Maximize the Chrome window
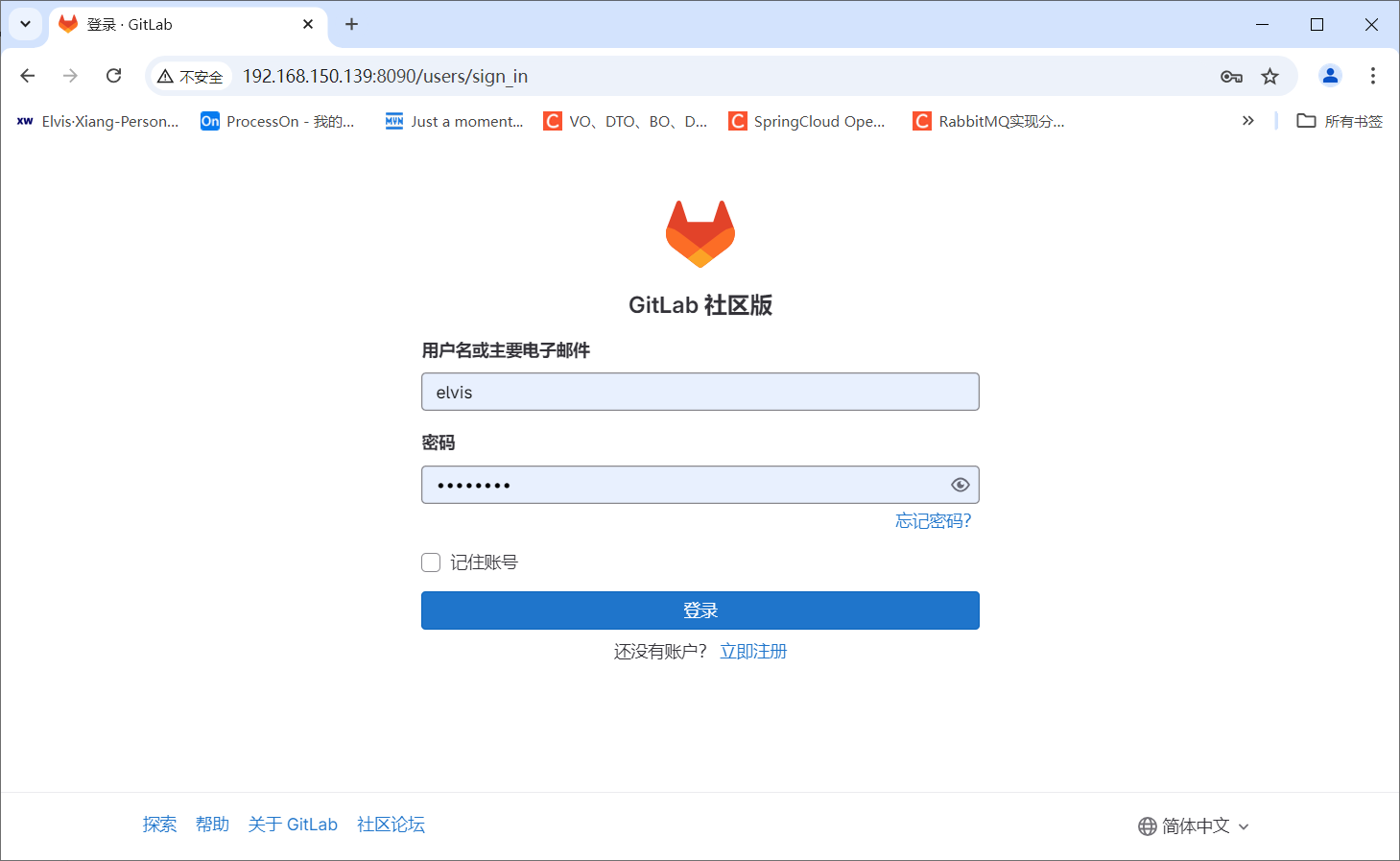 coord(1317,25)
